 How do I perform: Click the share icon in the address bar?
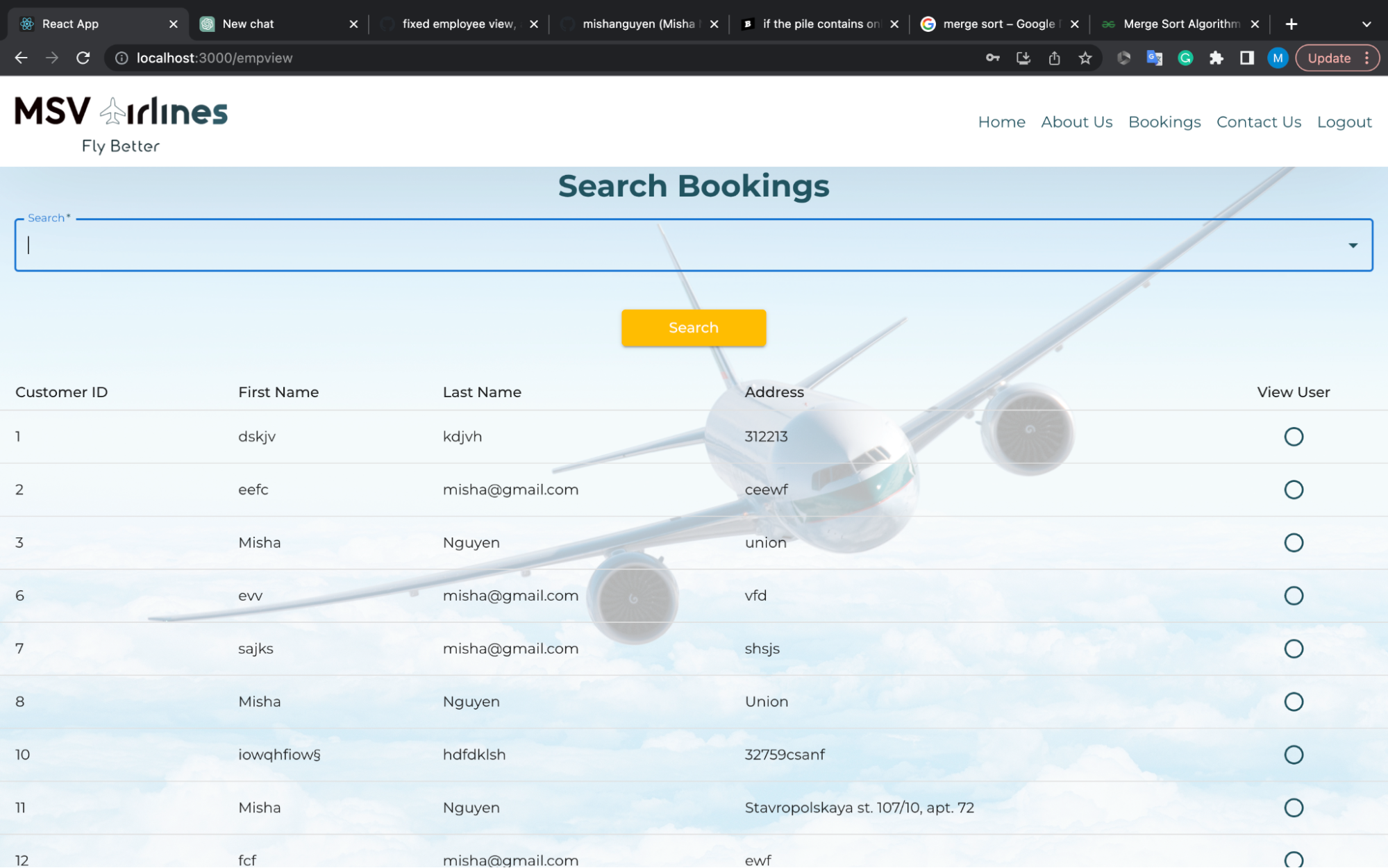pos(1054,58)
